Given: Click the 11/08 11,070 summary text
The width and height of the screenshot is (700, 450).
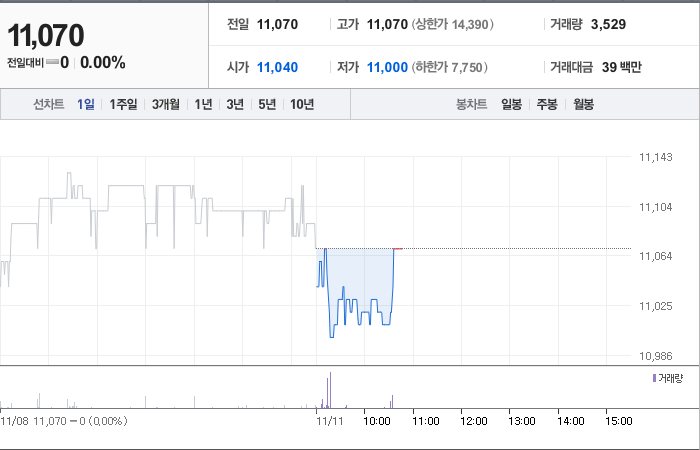Looking at the screenshot, I should pos(64,421).
